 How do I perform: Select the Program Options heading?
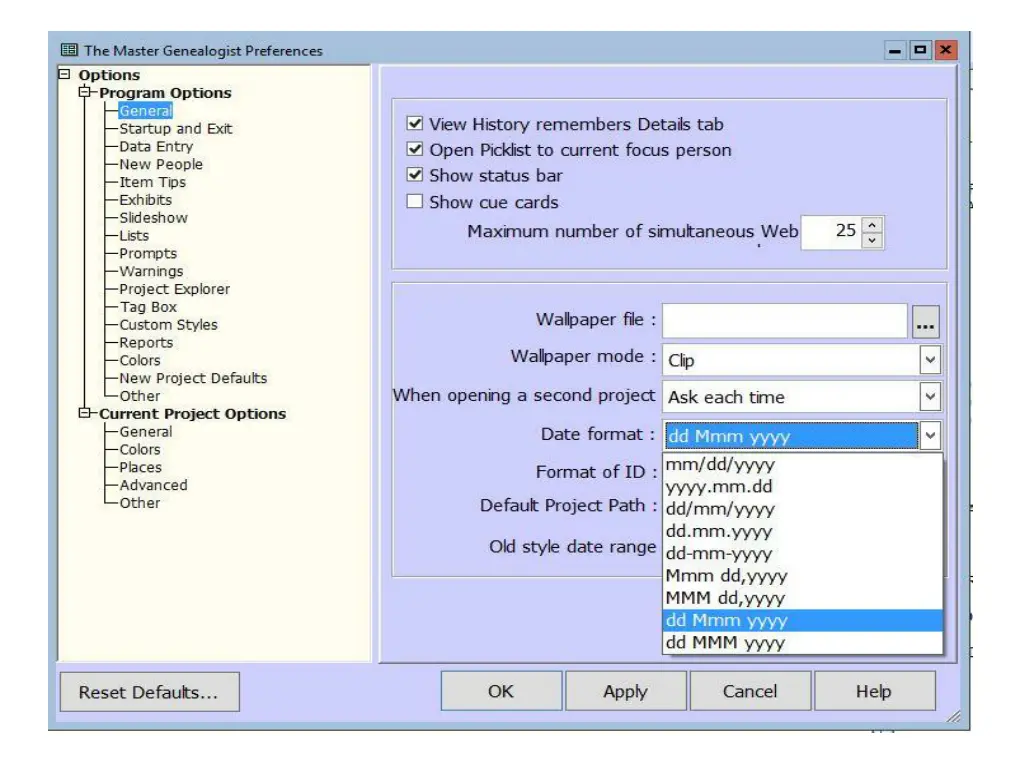pos(165,93)
